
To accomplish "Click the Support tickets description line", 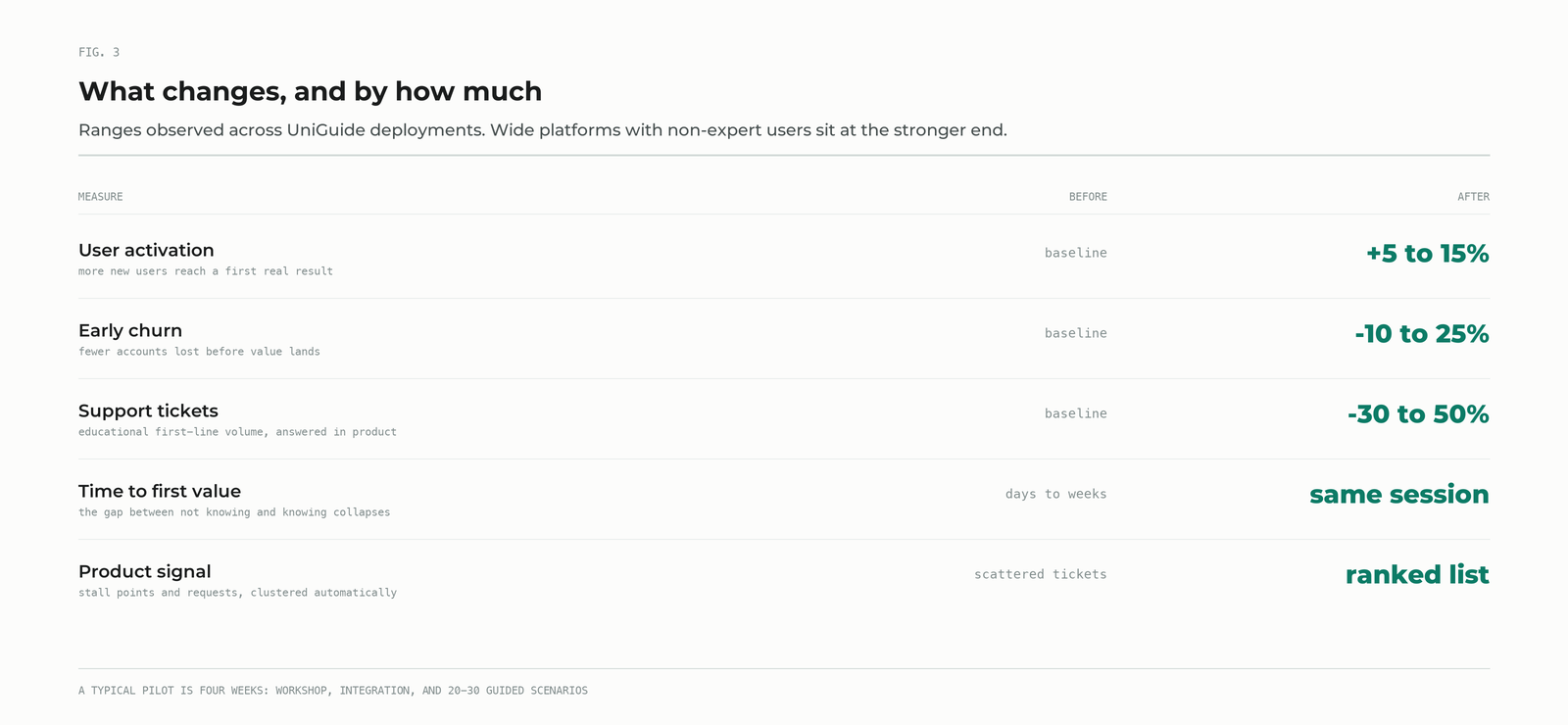I will 237,432.
